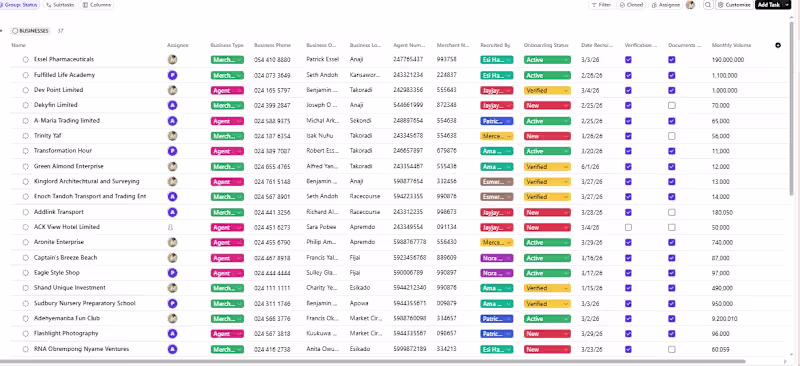800x366 pixels.
Task: Click assignee avatar for Shand Unique Investment
Action: coord(172,288)
